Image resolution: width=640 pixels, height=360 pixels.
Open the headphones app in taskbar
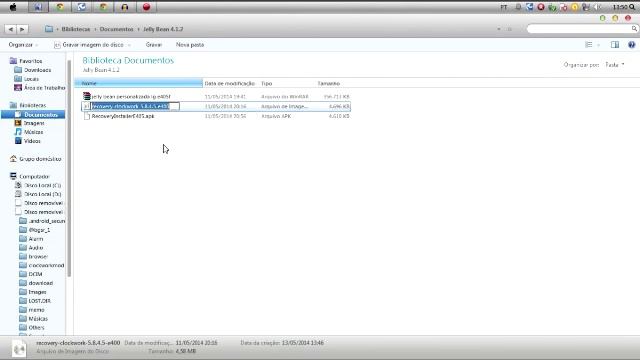(x=124, y=7)
